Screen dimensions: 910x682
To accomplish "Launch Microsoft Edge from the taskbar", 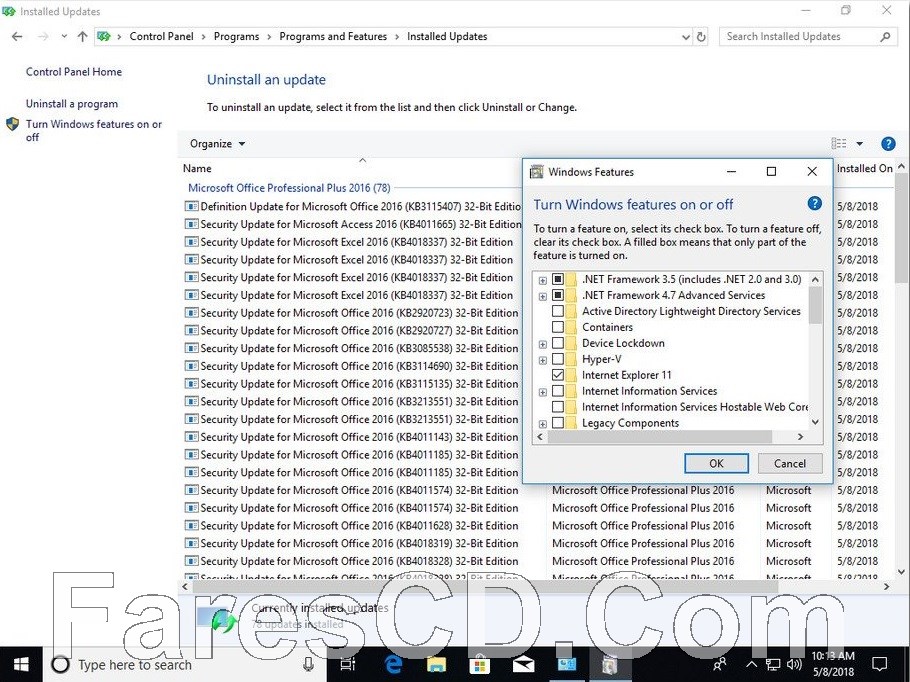I will click(393, 665).
